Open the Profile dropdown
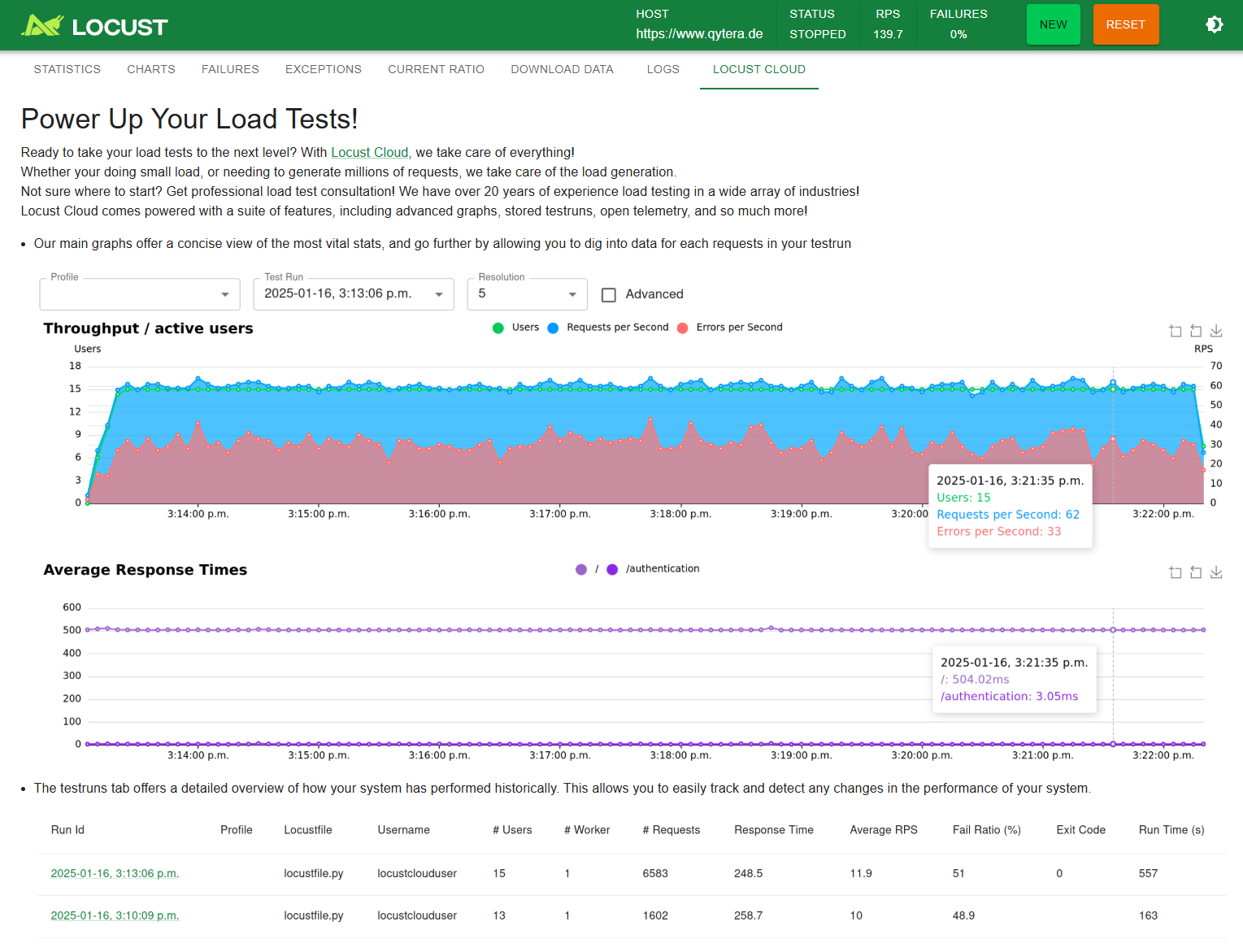Image resolution: width=1243 pixels, height=952 pixels. click(140, 294)
